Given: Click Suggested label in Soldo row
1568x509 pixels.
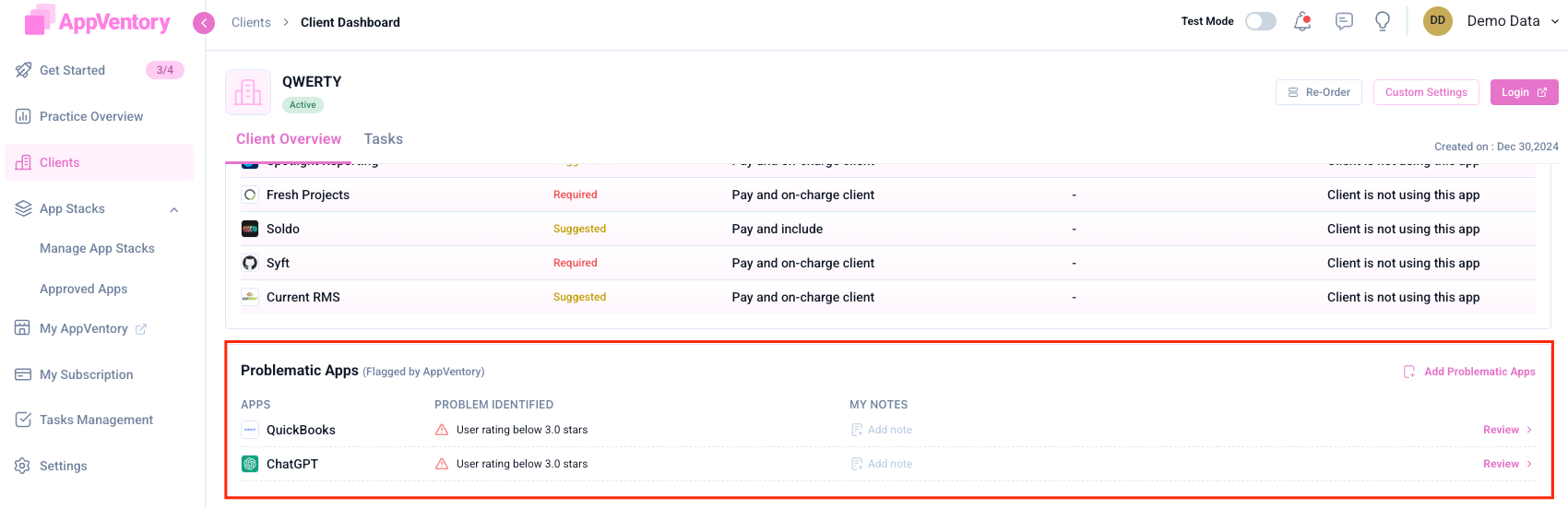Looking at the screenshot, I should click(579, 229).
